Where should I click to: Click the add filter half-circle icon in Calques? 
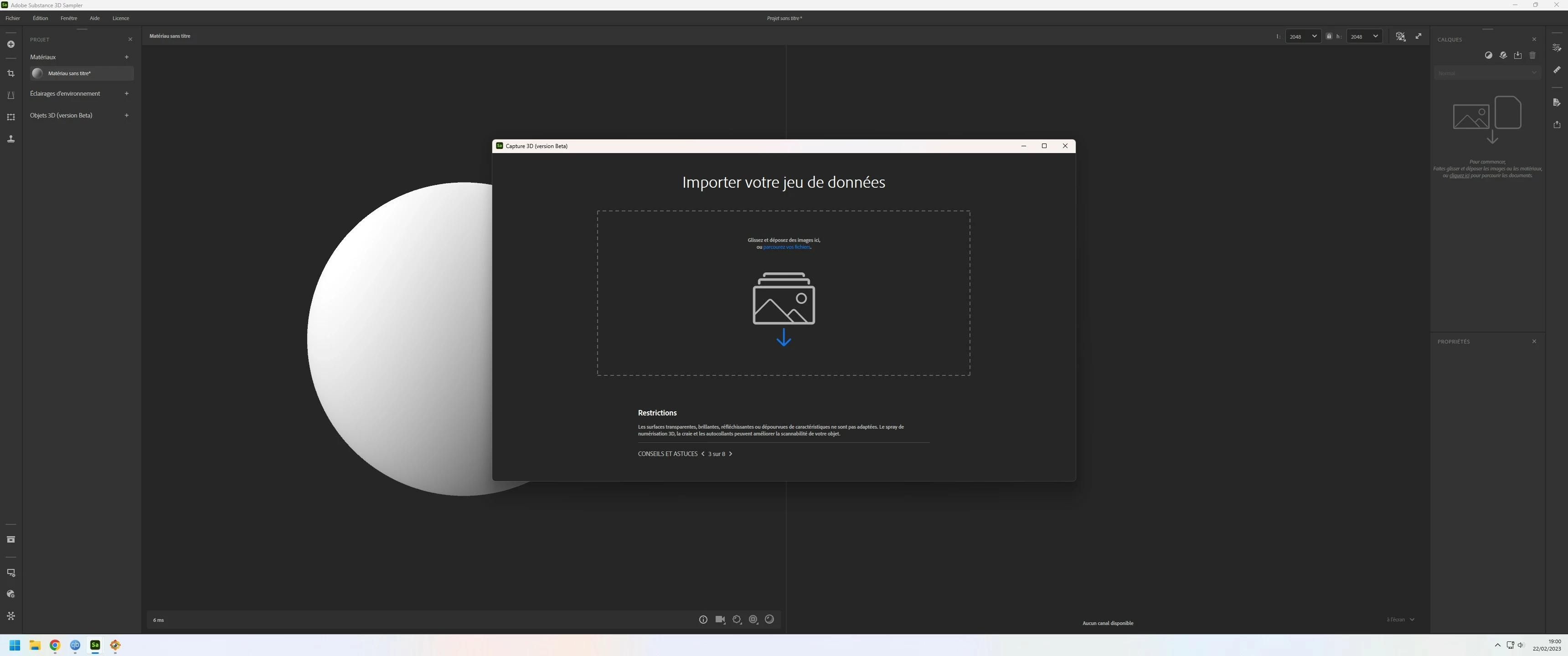(x=1488, y=56)
